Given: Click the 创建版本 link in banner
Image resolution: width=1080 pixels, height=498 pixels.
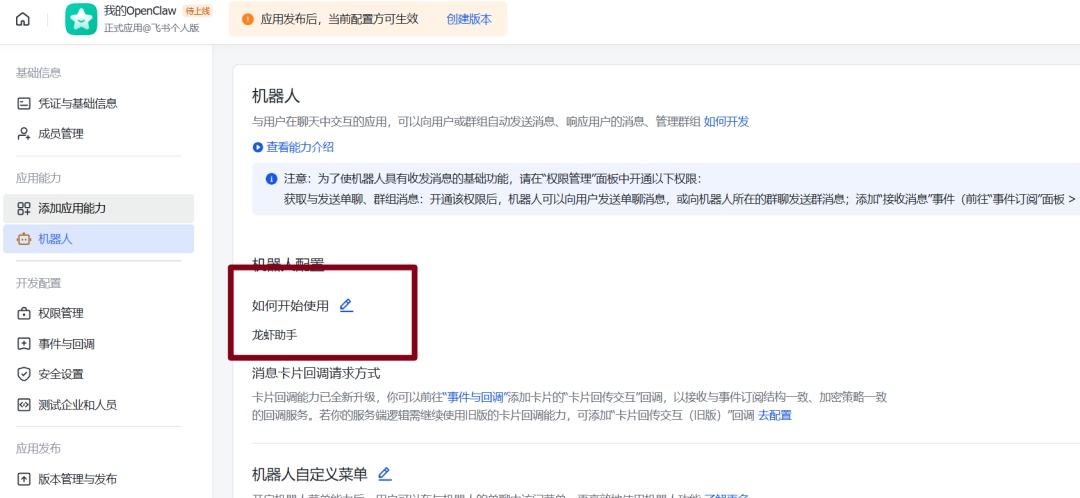Looking at the screenshot, I should [x=469, y=19].
